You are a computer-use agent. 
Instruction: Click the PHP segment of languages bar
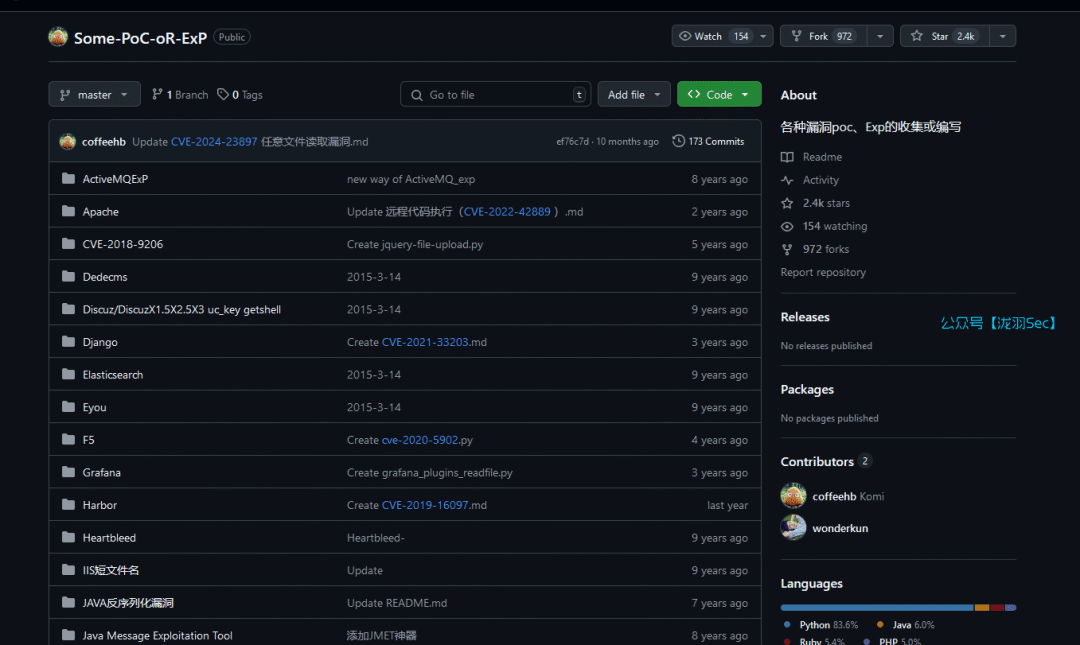tap(1010, 607)
